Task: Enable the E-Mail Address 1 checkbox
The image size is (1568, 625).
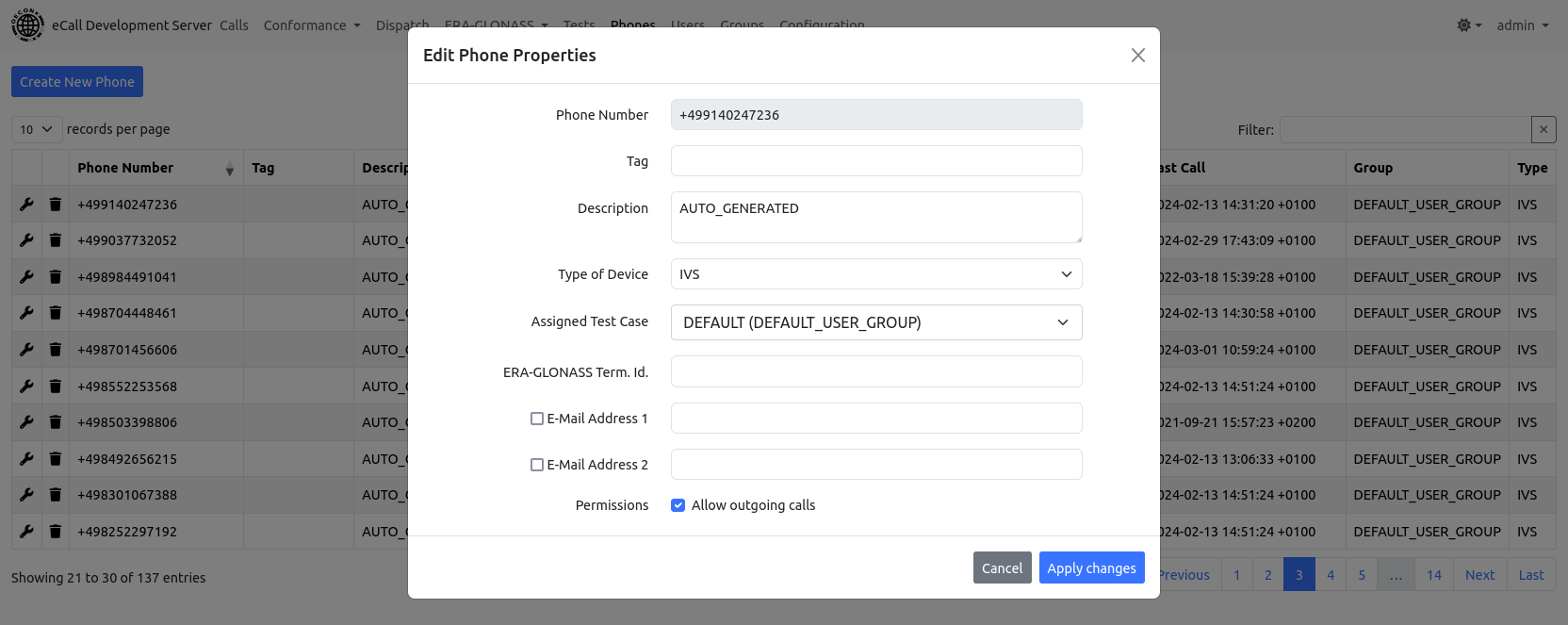Action: [x=537, y=419]
